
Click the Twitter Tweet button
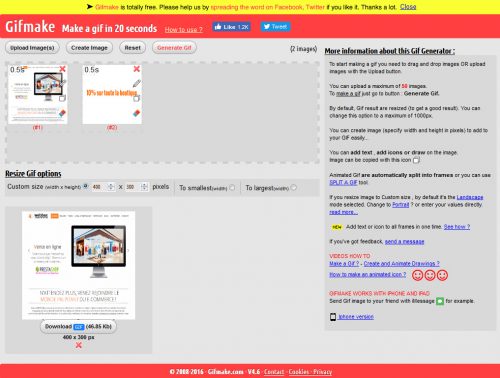pos(275,27)
